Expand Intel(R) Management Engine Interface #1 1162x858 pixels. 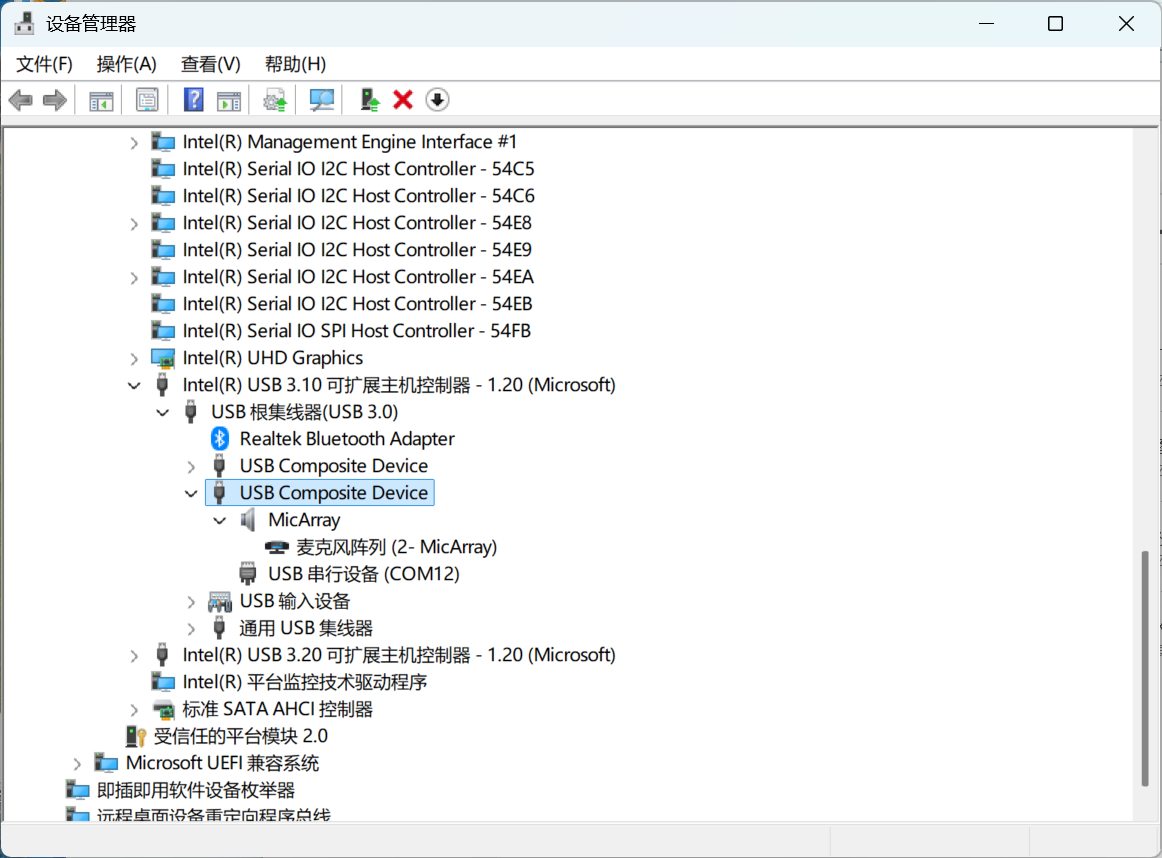134,143
